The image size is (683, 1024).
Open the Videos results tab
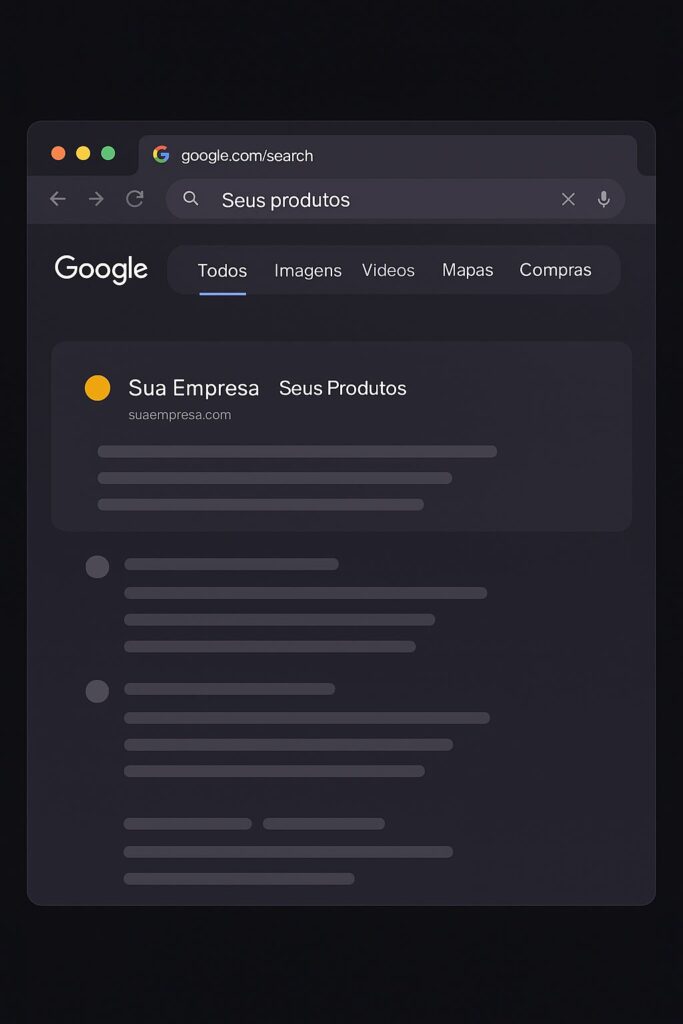pyautogui.click(x=388, y=270)
